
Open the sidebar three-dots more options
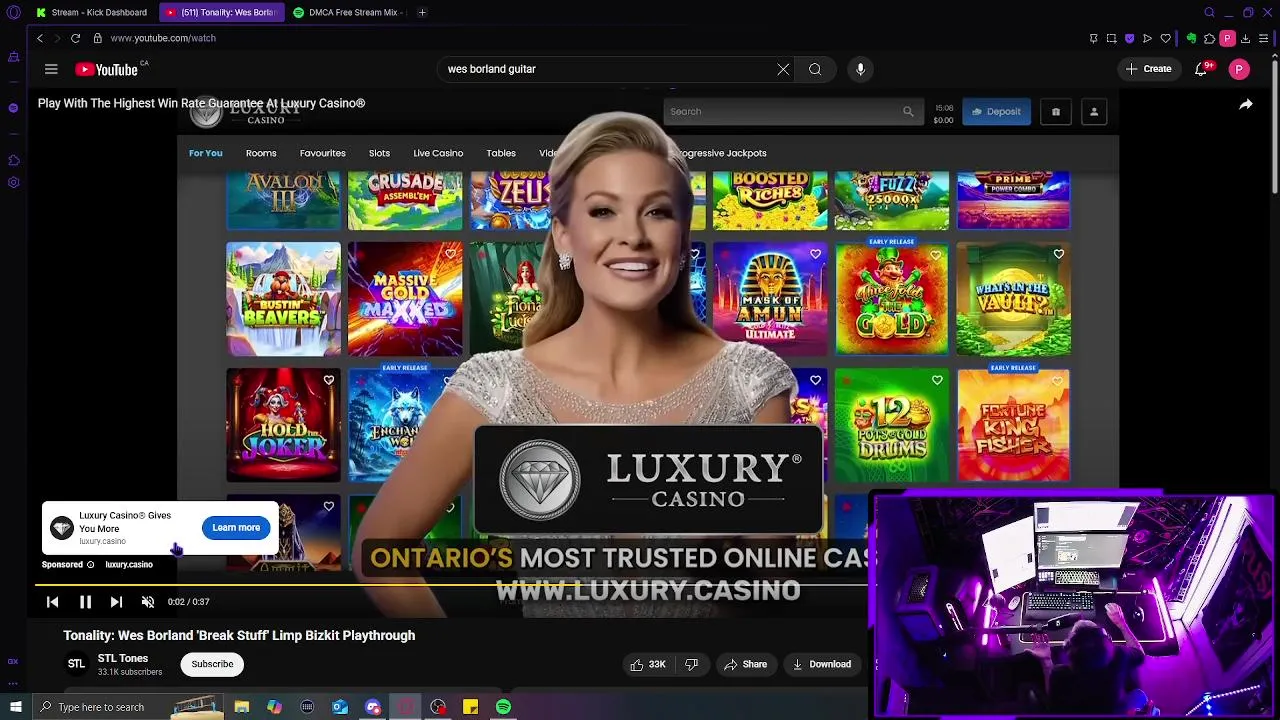point(13,682)
